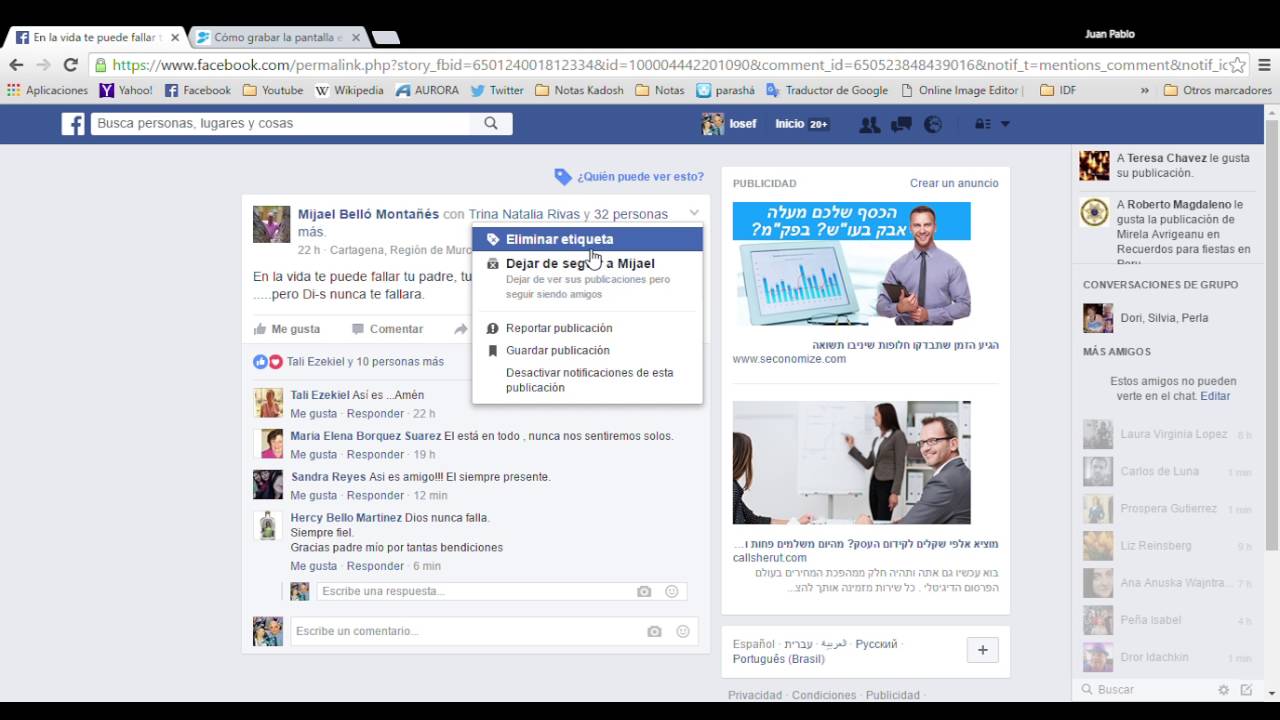Open Aplicaciones apps shortcut
Screen dimensions: 1280x720
click(x=47, y=90)
